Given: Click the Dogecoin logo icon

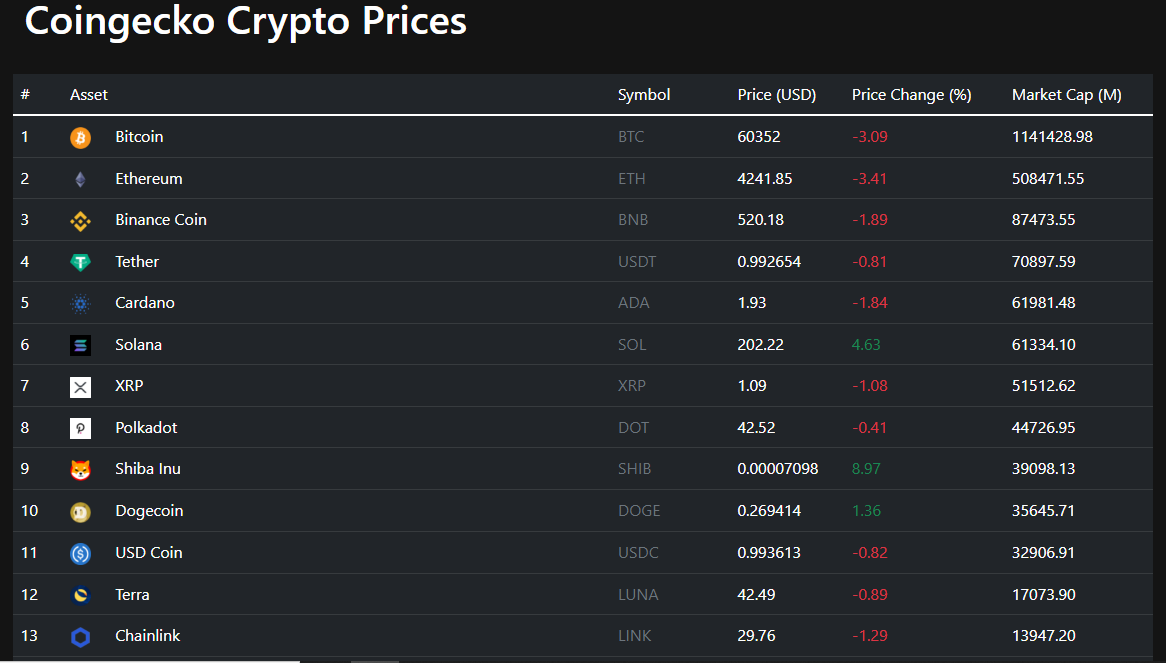Looking at the screenshot, I should tap(80, 512).
